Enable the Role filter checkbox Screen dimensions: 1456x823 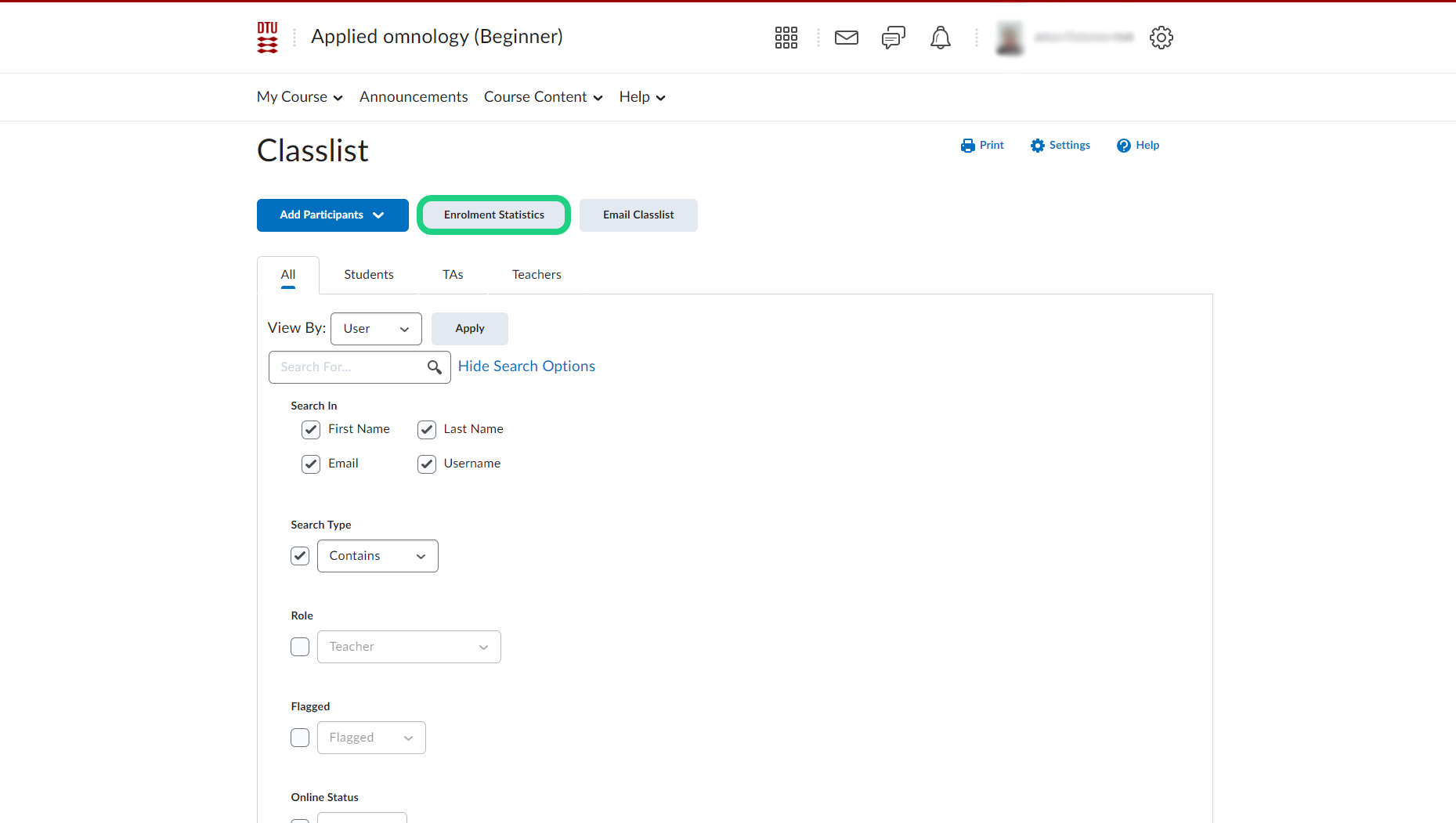pos(300,647)
